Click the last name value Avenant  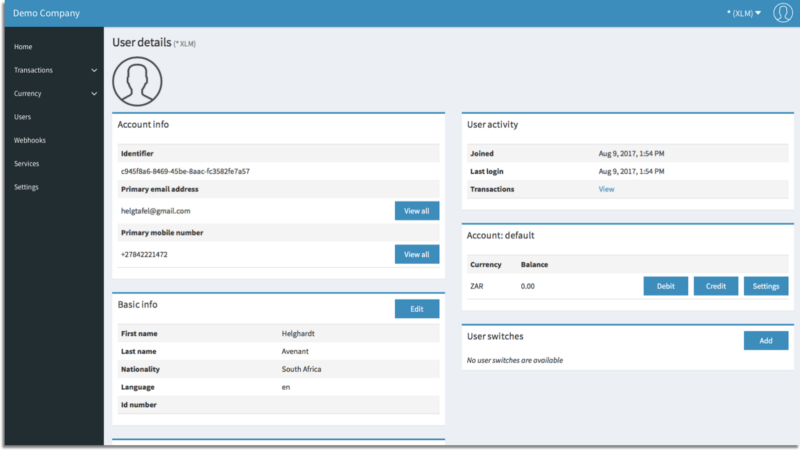(x=295, y=352)
